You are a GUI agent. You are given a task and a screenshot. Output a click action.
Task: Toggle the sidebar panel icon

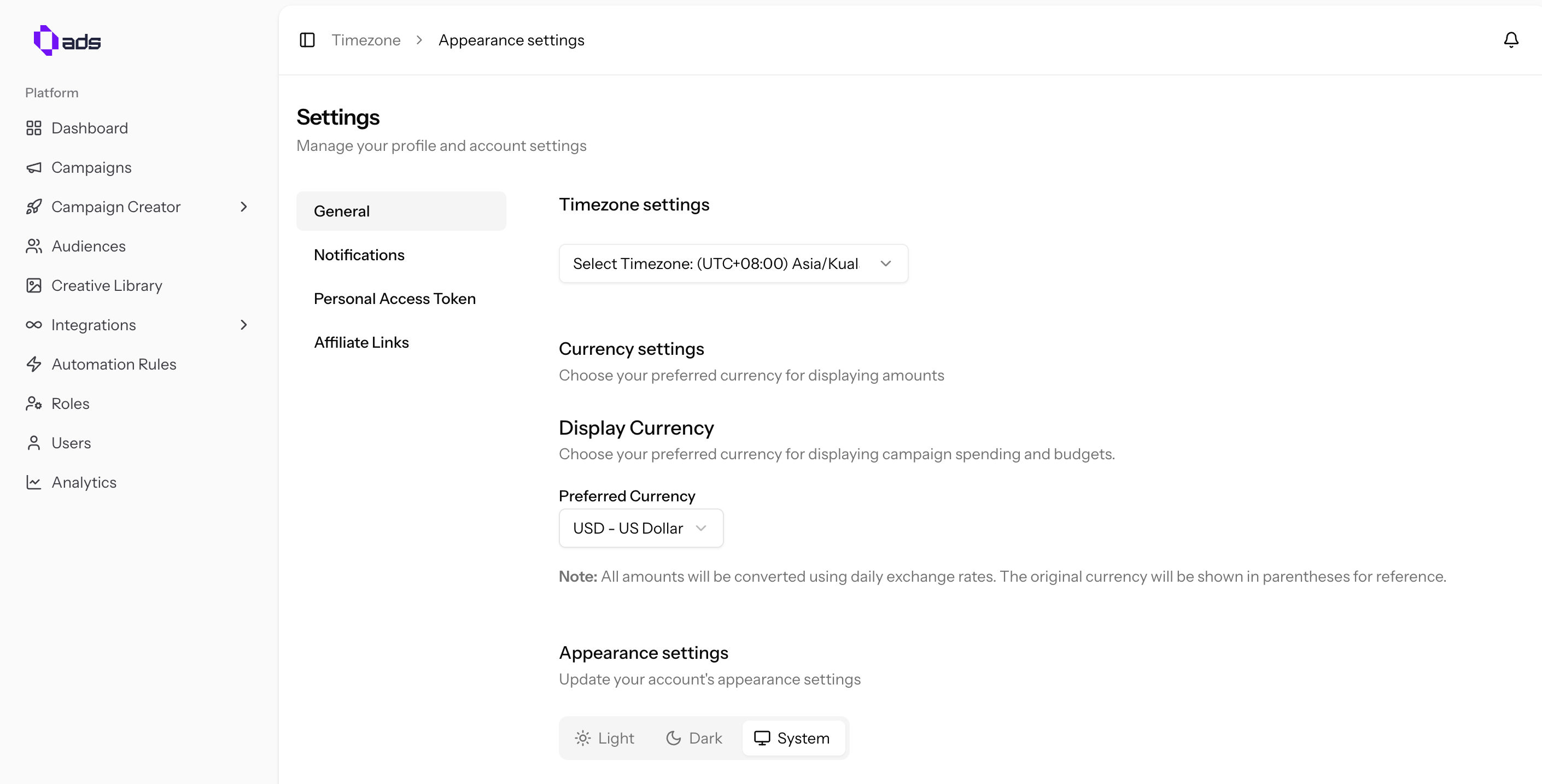point(307,40)
